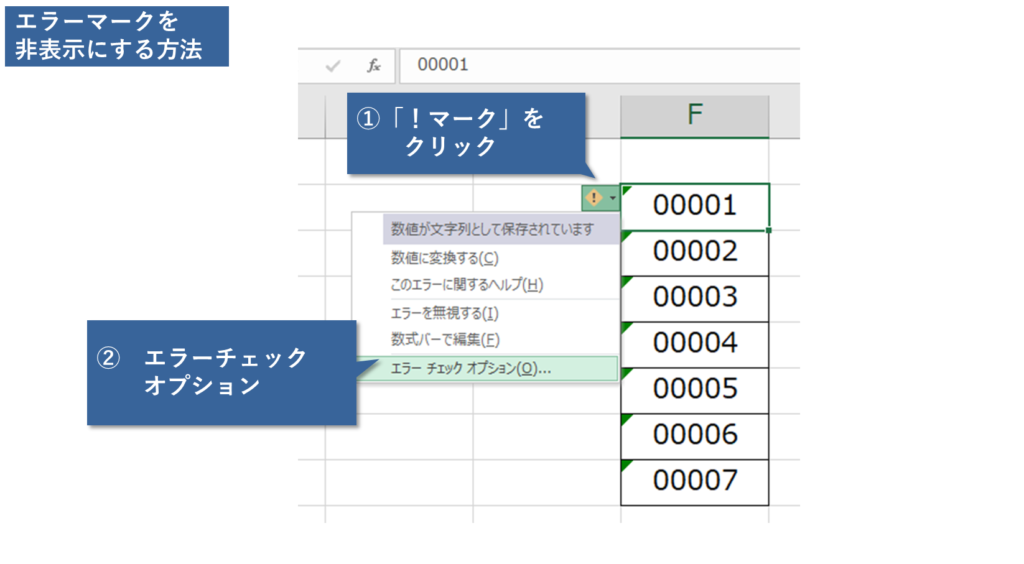Select the cell containing 00004
The height and width of the screenshot is (564, 1024).
(x=695, y=344)
